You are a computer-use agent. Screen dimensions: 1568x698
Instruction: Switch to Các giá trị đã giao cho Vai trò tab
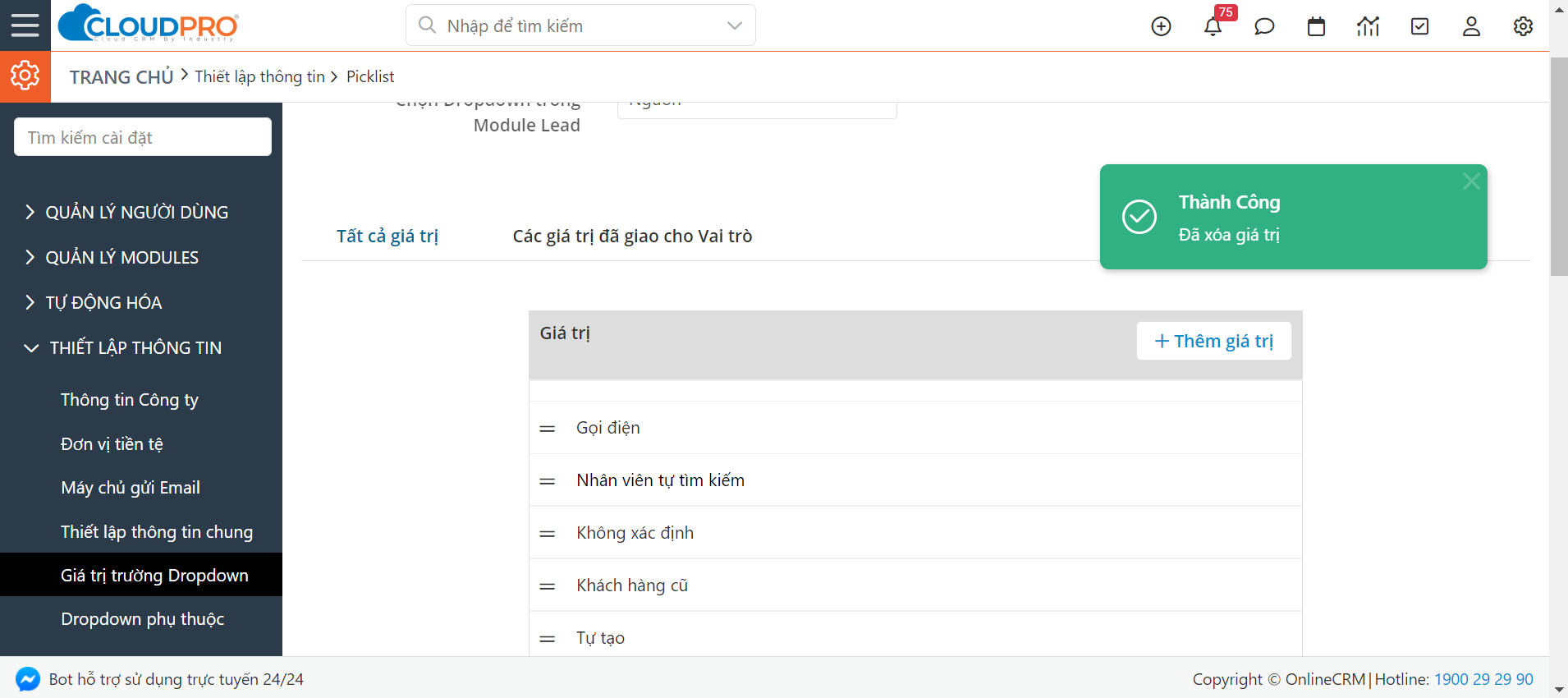632,236
